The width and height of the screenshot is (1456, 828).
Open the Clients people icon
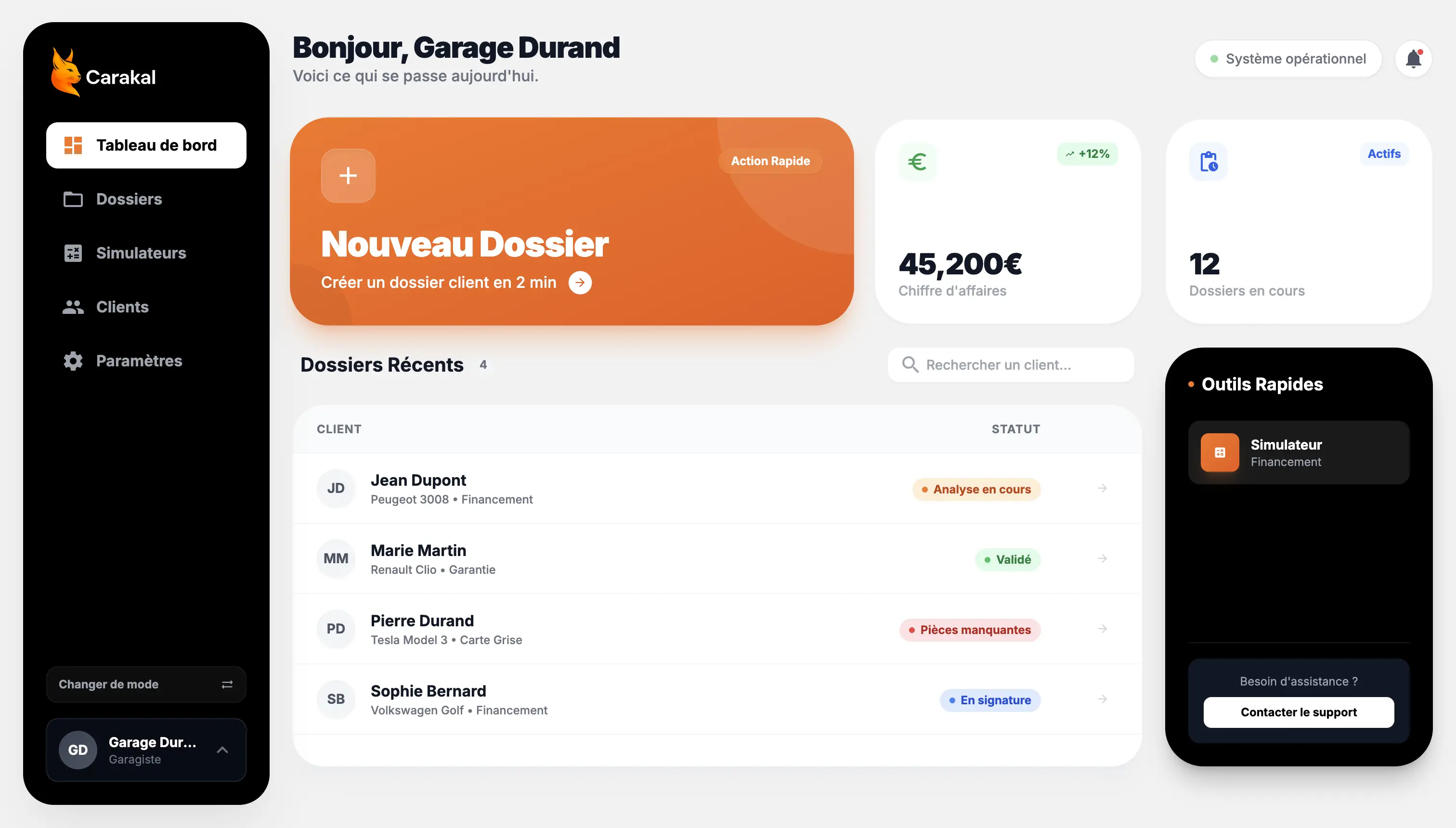point(72,307)
